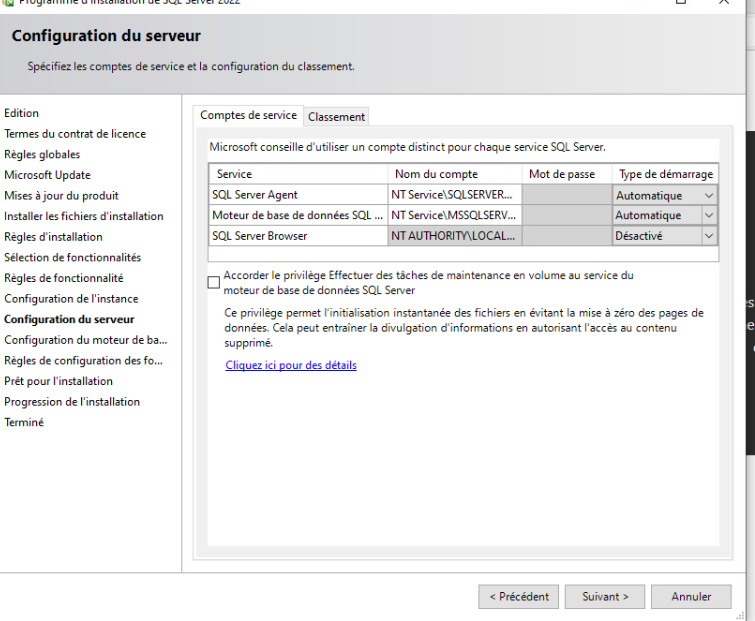The width and height of the screenshot is (755, 621).
Task: Click the 'Nom du compte' column header
Action: 455,174
